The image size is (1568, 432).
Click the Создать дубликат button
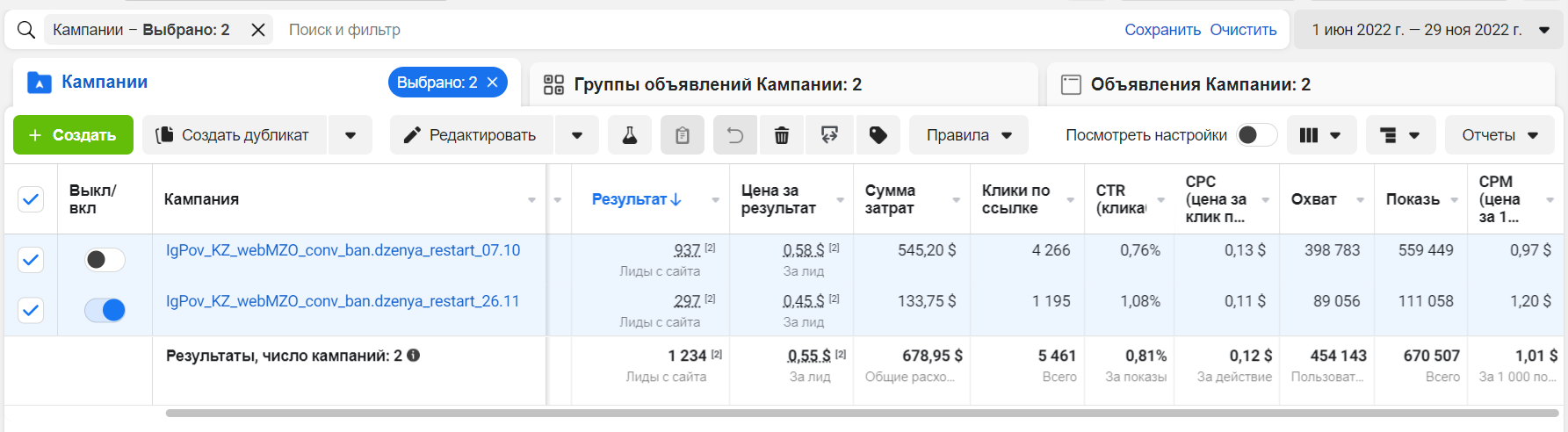[x=235, y=135]
